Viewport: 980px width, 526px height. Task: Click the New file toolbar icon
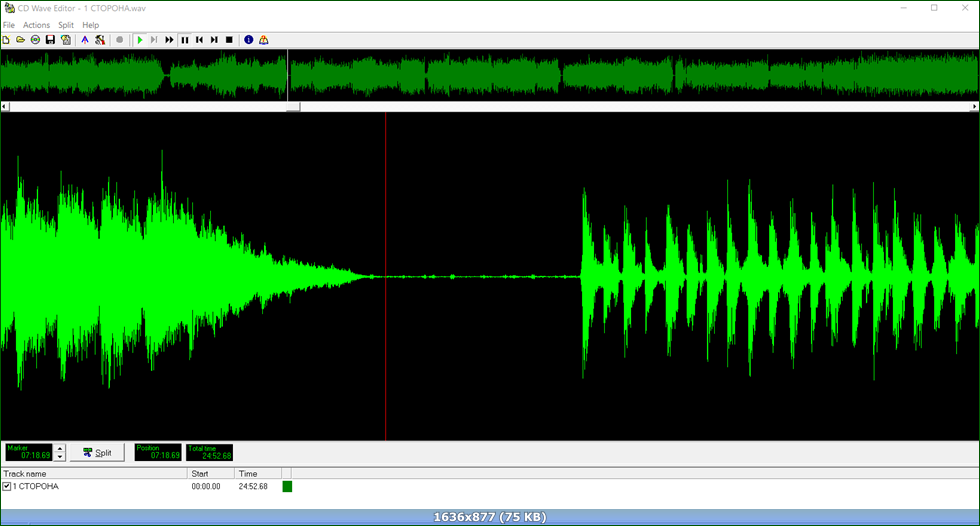click(x=6, y=40)
